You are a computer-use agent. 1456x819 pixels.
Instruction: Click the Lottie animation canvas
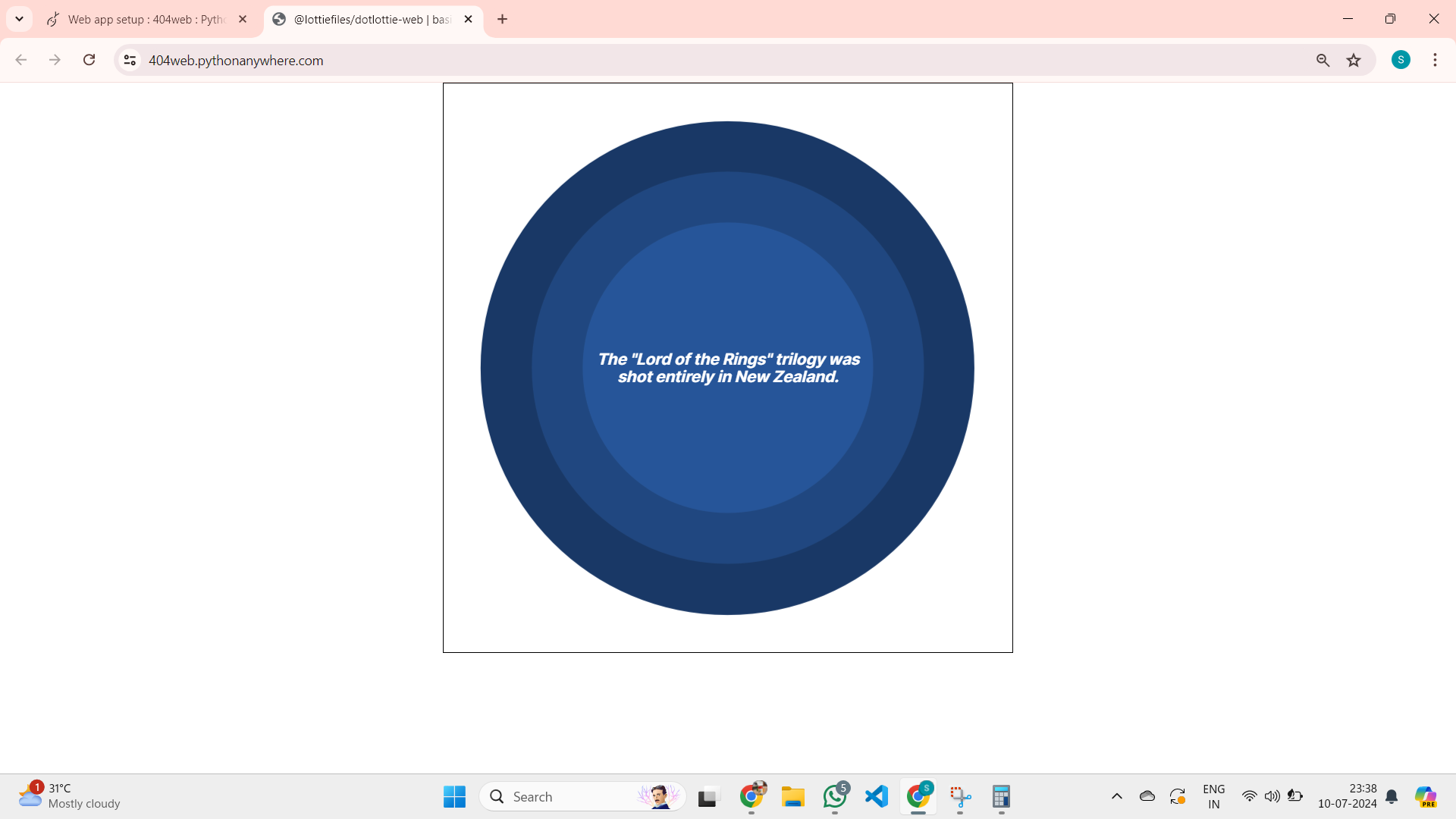pyautogui.click(x=728, y=368)
